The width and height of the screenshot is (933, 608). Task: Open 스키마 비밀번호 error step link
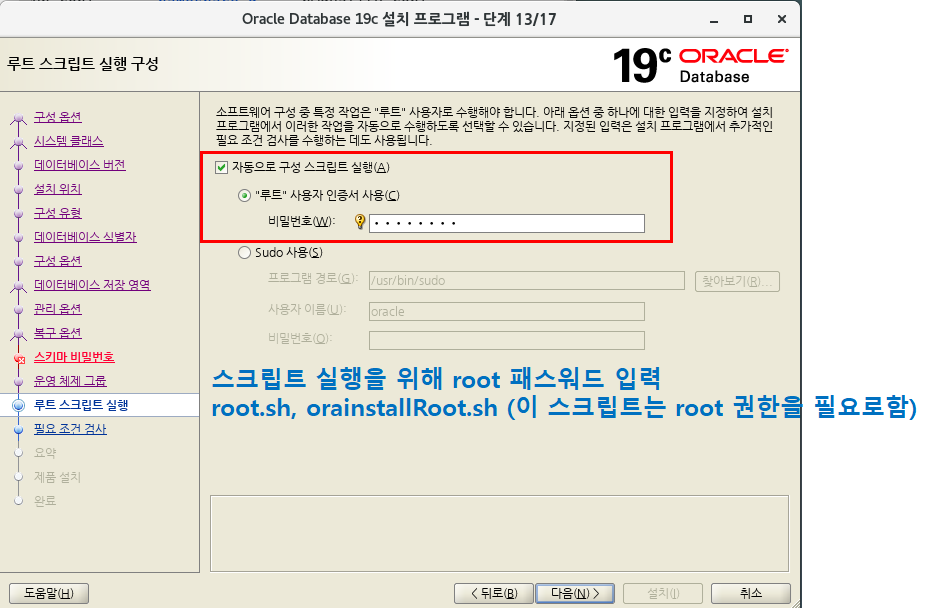74,357
